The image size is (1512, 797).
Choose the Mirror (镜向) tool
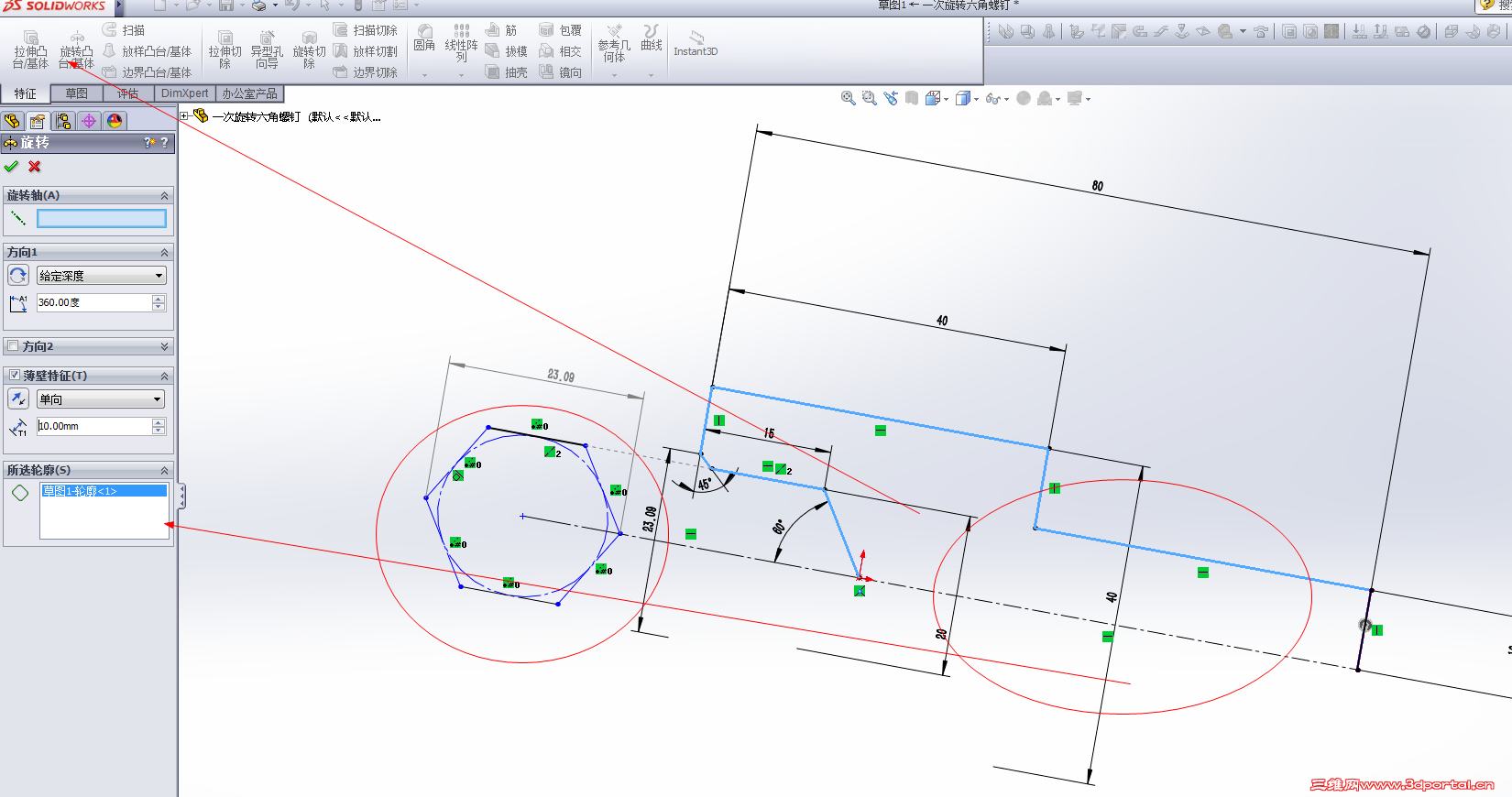click(x=560, y=71)
